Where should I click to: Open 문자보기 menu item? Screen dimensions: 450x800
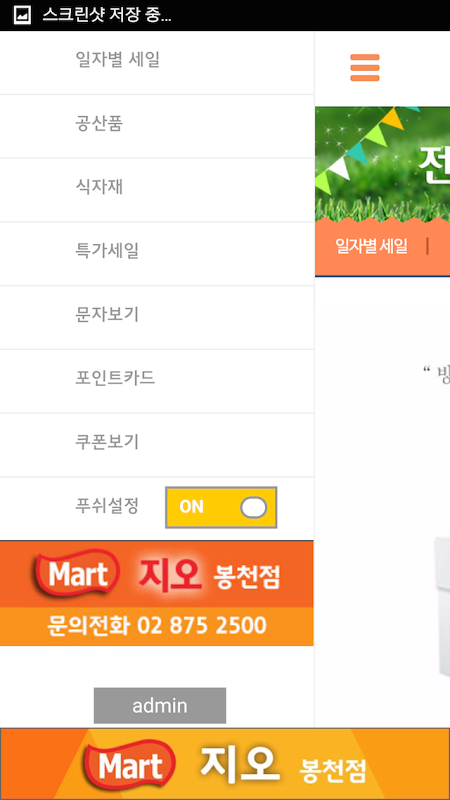pos(157,317)
